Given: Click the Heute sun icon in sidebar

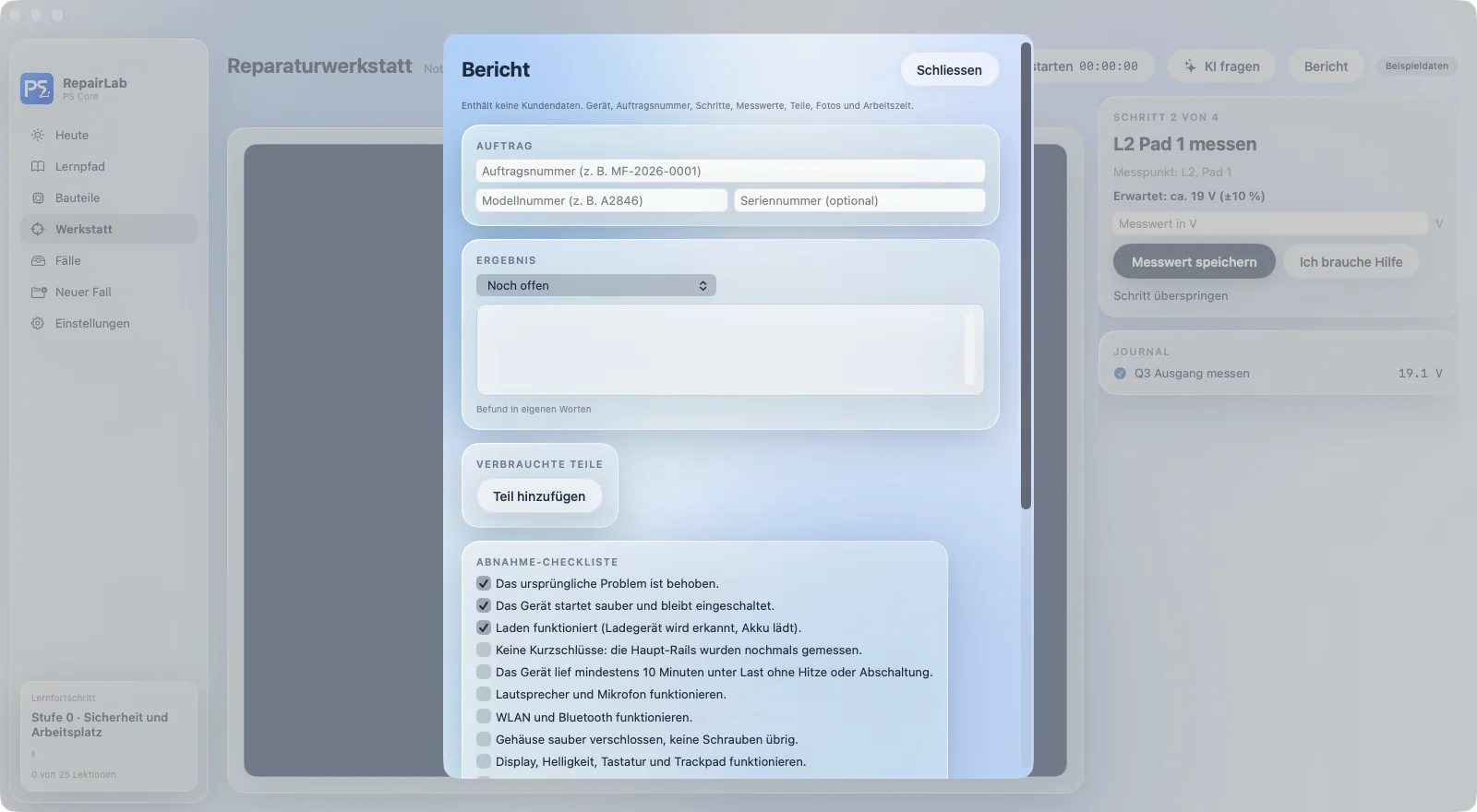Looking at the screenshot, I should (38, 135).
